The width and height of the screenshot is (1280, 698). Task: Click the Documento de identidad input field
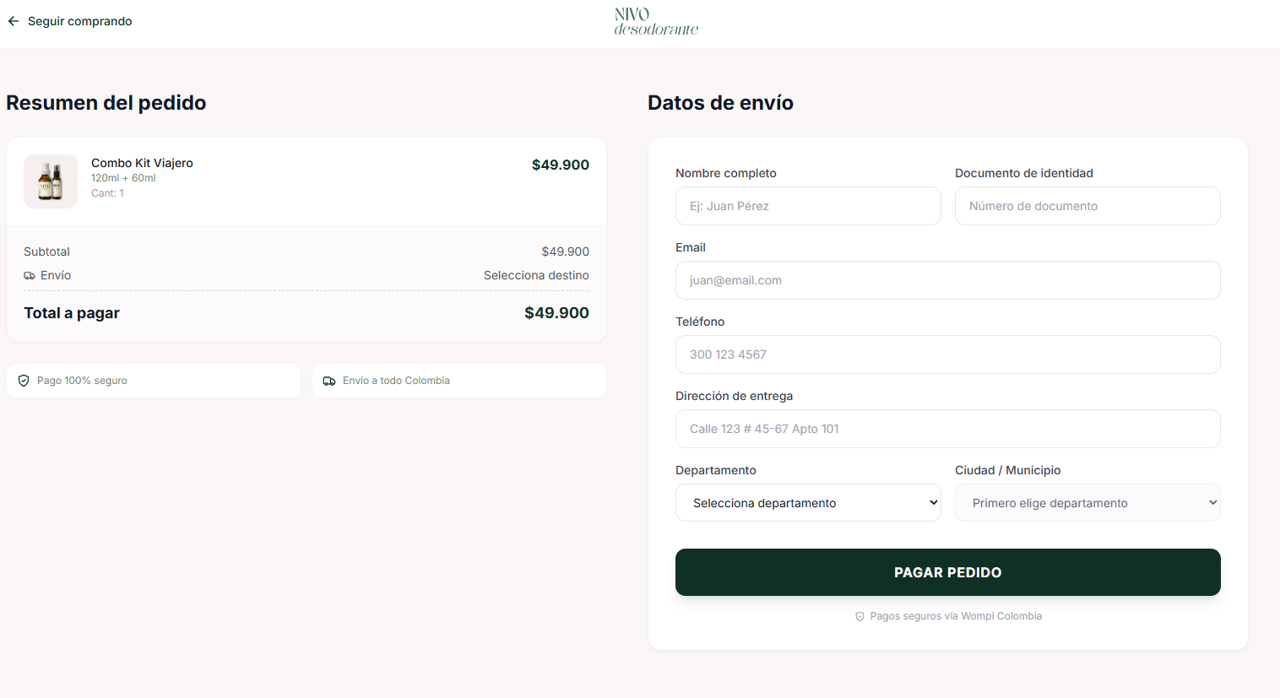tap(1087, 206)
